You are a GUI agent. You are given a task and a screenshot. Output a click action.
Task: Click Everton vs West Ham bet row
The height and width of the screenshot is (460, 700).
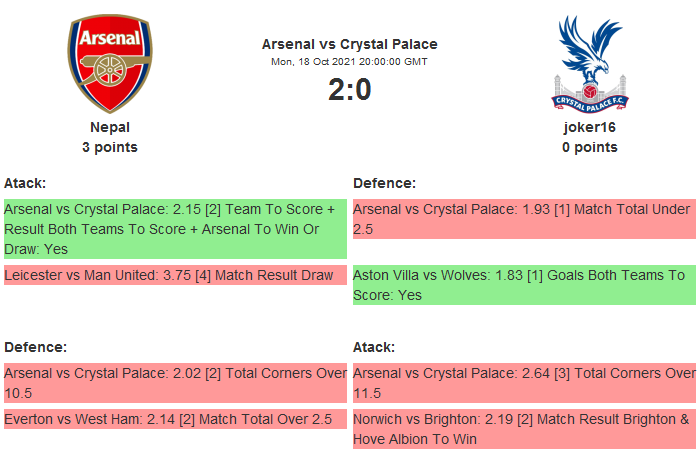coord(175,419)
